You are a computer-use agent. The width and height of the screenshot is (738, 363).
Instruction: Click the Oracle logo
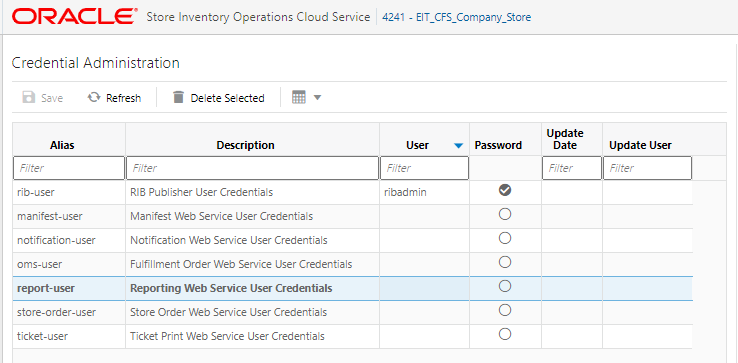[x=75, y=17]
